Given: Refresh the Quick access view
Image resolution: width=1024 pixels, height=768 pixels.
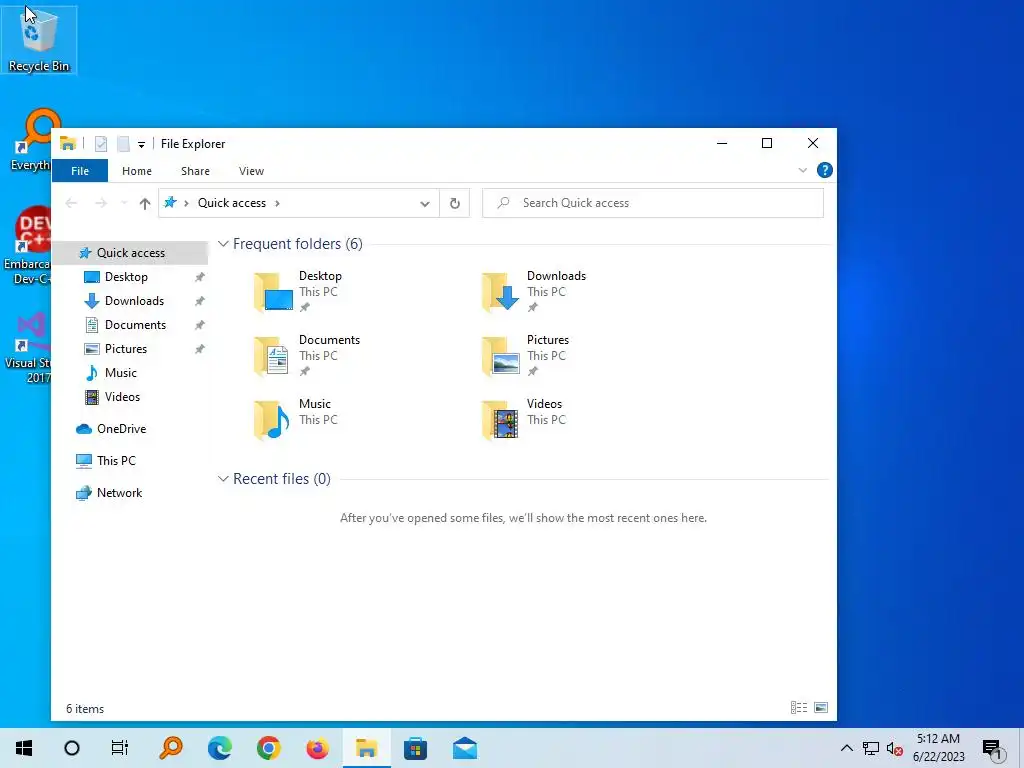Looking at the screenshot, I should (x=455, y=204).
